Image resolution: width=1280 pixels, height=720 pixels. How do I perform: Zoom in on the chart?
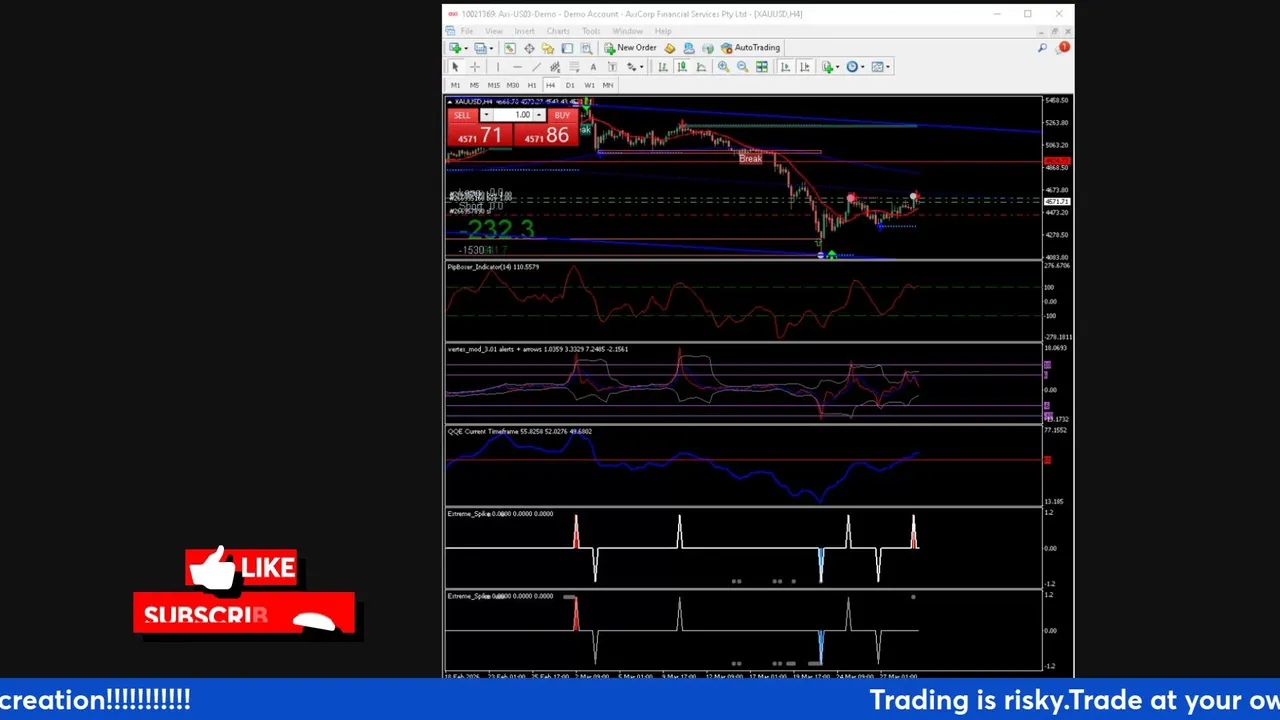point(723,67)
